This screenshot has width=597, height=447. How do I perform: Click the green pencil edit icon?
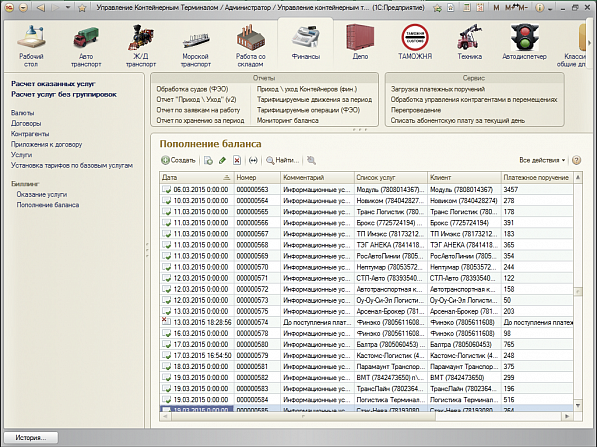tap(222, 160)
